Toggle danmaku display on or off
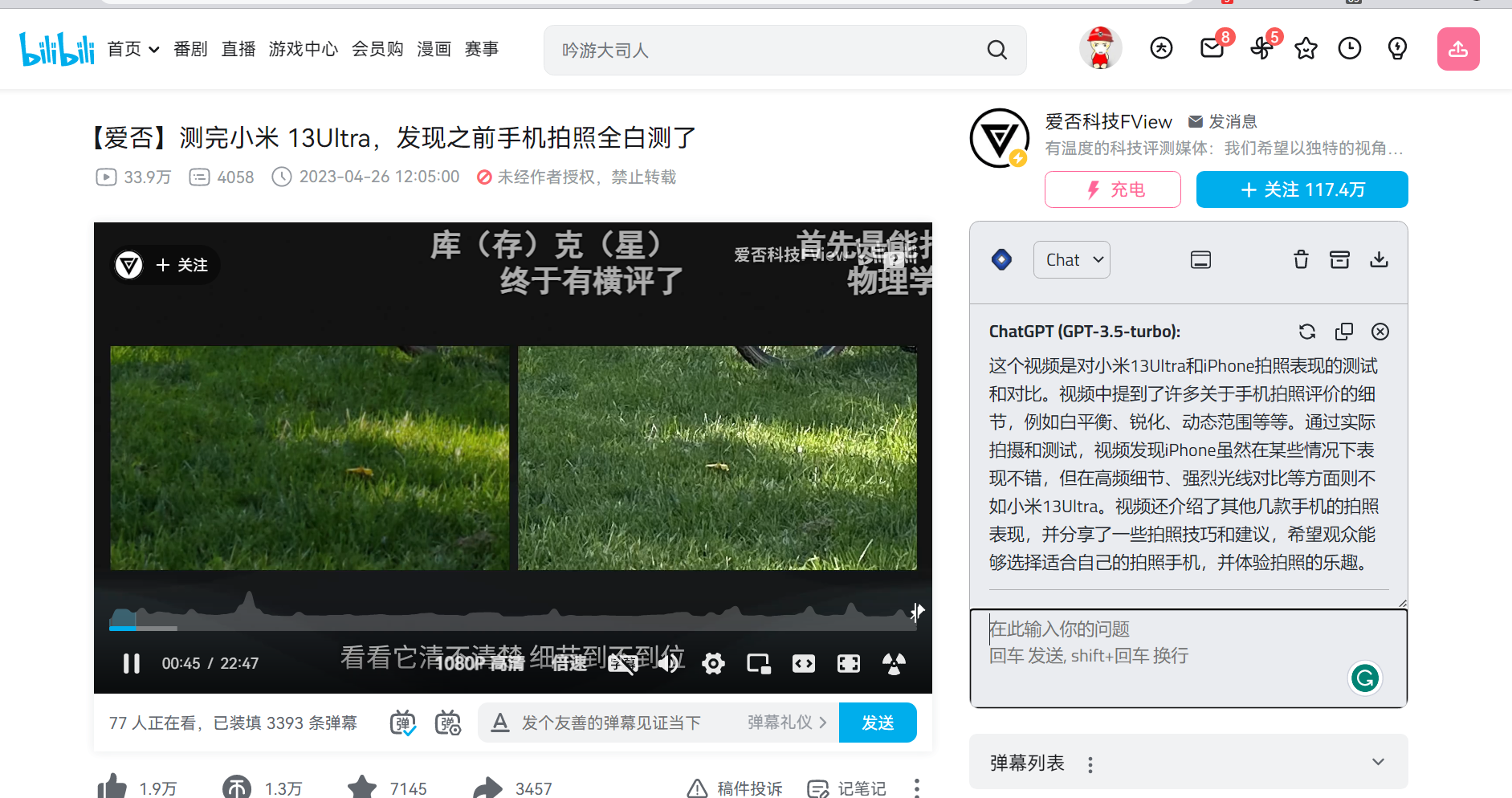The height and width of the screenshot is (798, 1512). (403, 723)
